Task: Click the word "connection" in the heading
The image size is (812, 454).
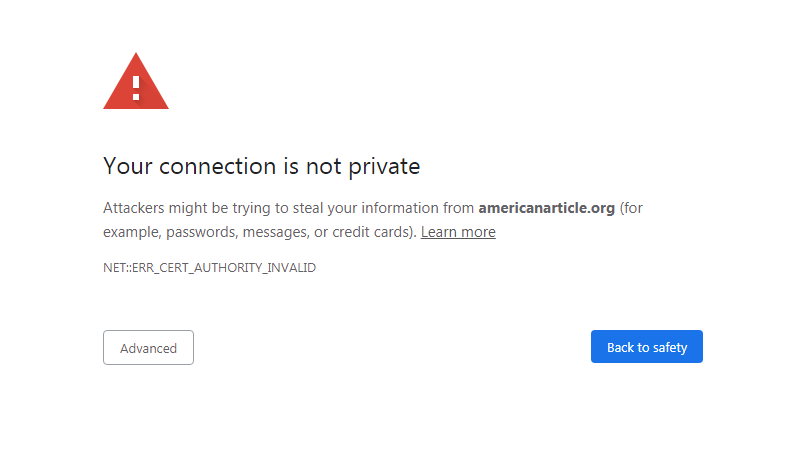Action: 211,166
